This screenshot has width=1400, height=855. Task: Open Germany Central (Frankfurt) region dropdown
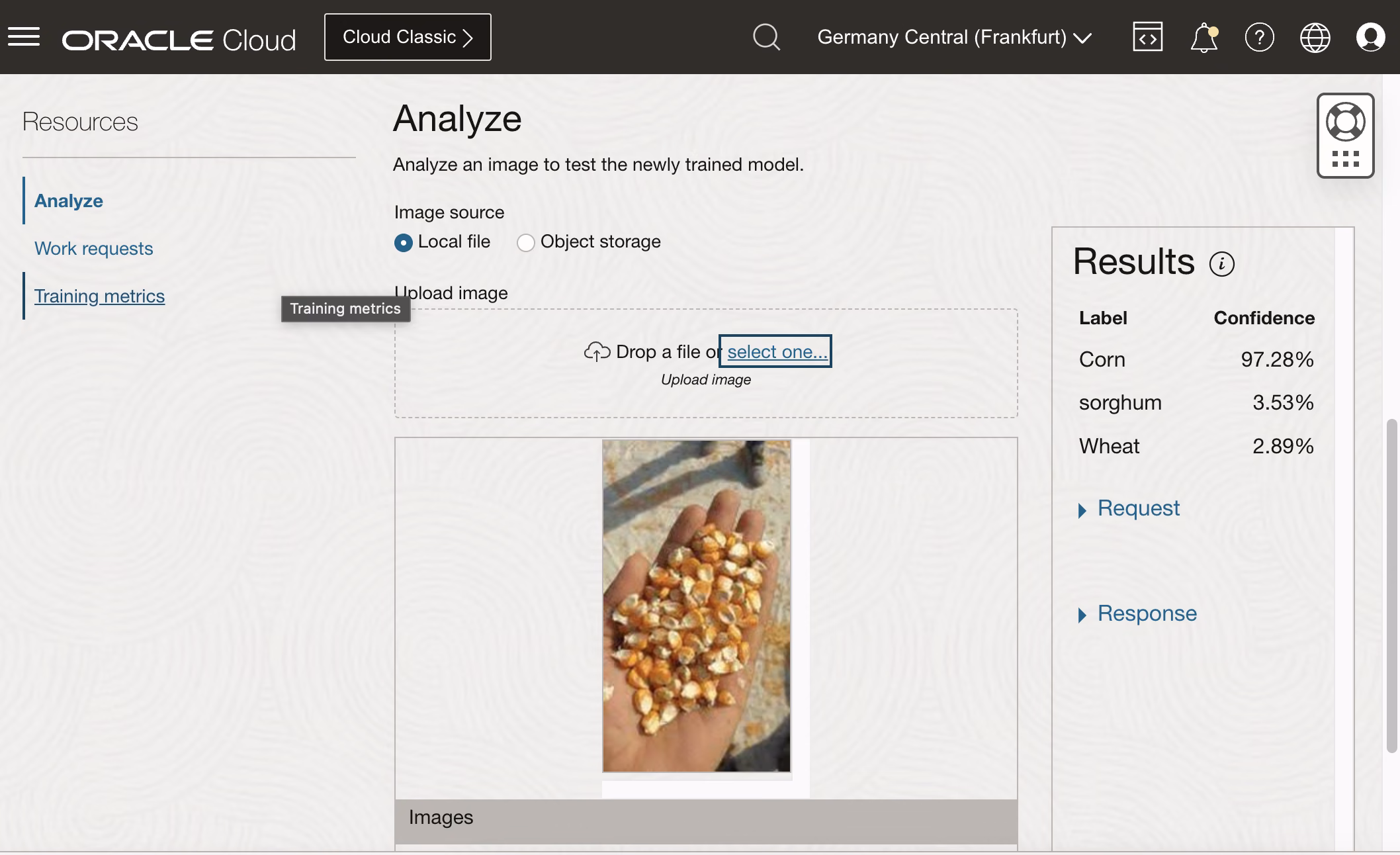[x=954, y=37]
